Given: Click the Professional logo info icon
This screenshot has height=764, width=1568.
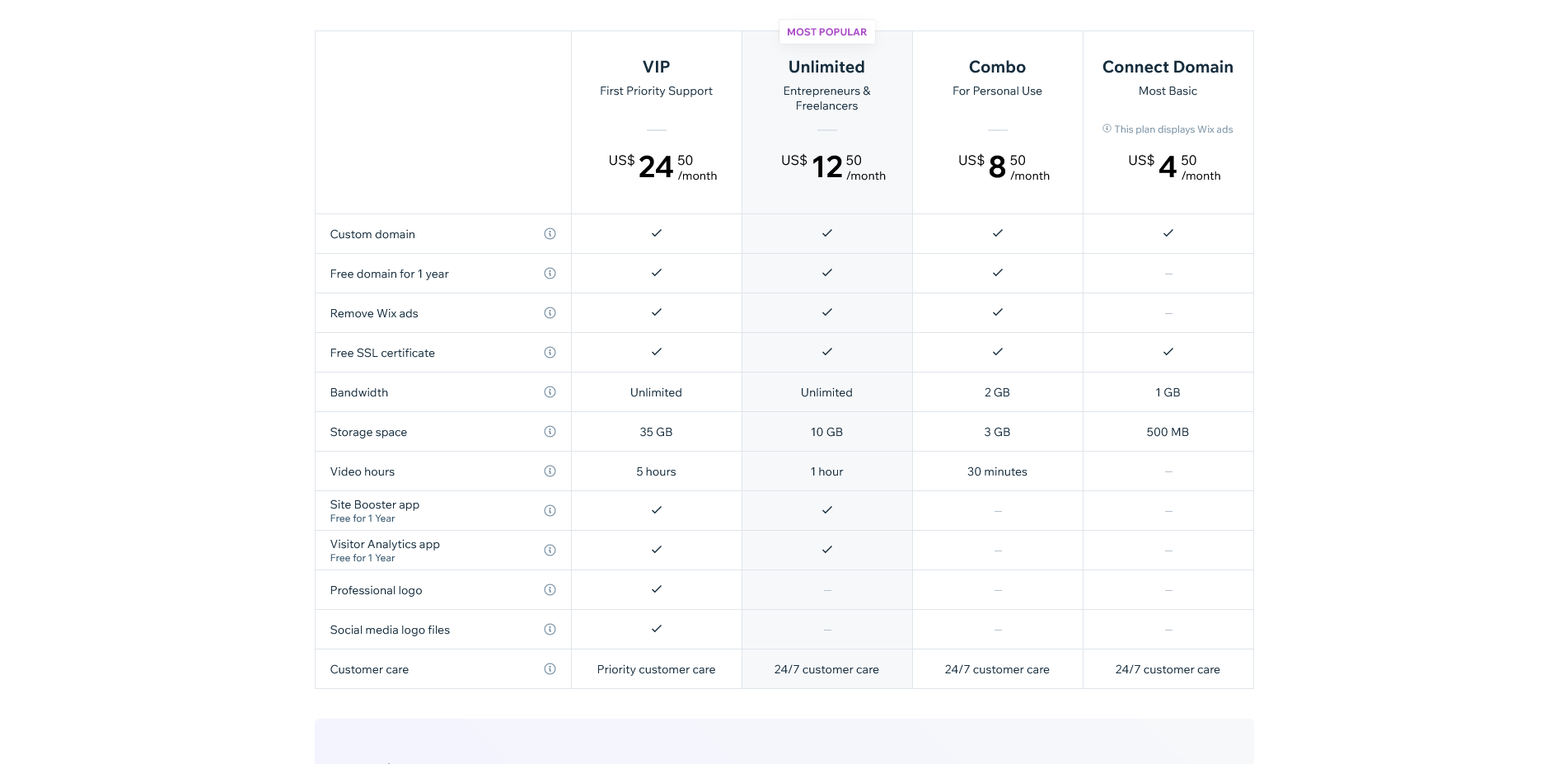Looking at the screenshot, I should coord(550,590).
